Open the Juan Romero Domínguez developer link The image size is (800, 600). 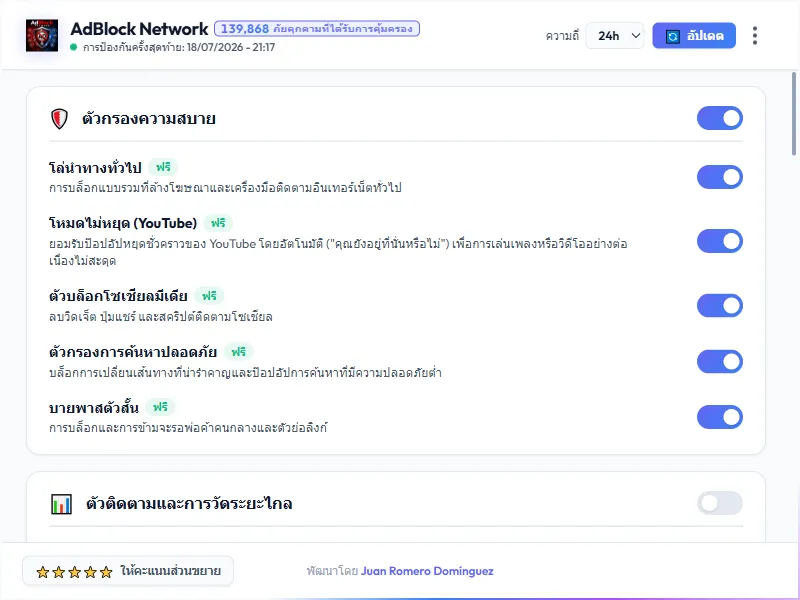point(427,571)
